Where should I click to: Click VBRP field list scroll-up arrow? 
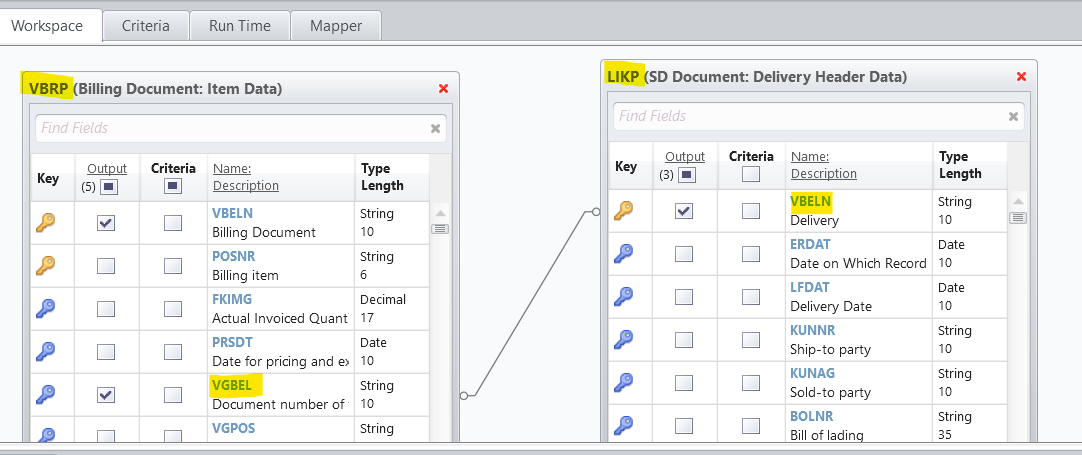click(440, 213)
